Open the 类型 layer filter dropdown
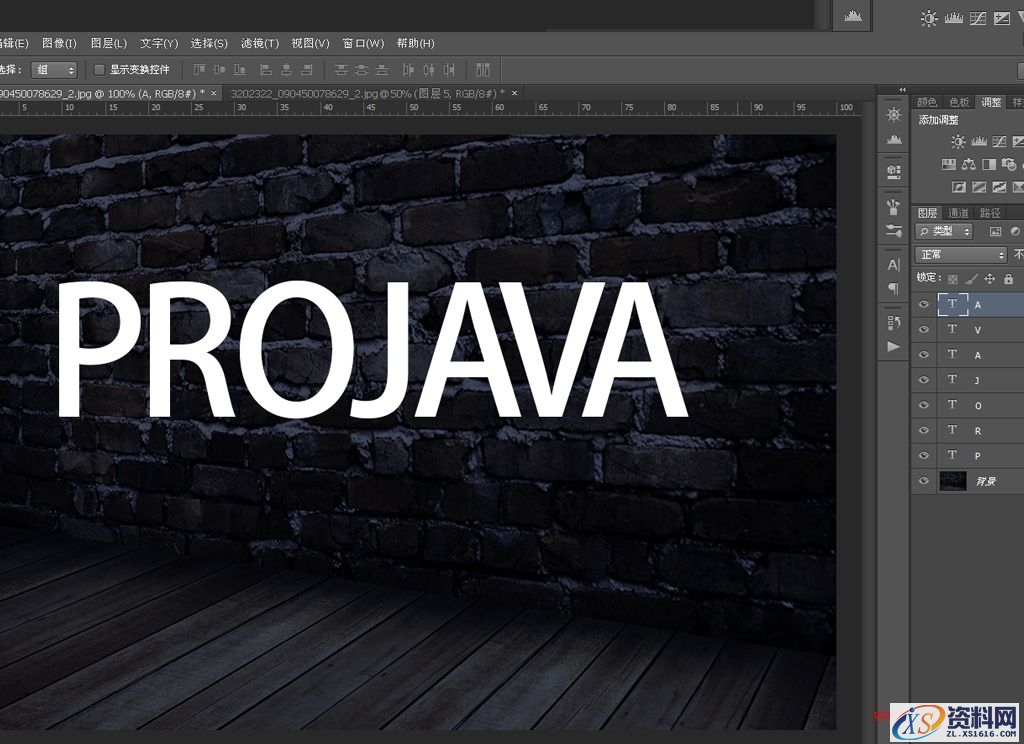Viewport: 1024px width, 744px height. click(x=945, y=231)
